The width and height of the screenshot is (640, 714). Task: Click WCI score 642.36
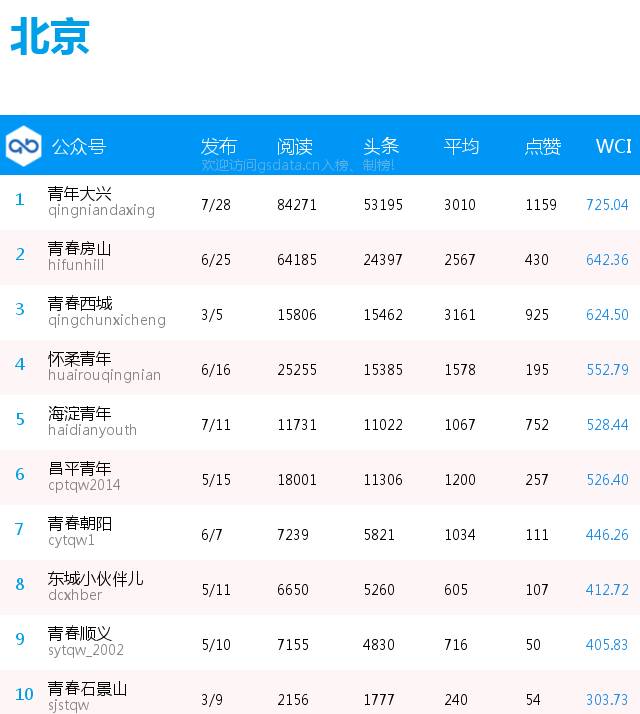(x=607, y=260)
